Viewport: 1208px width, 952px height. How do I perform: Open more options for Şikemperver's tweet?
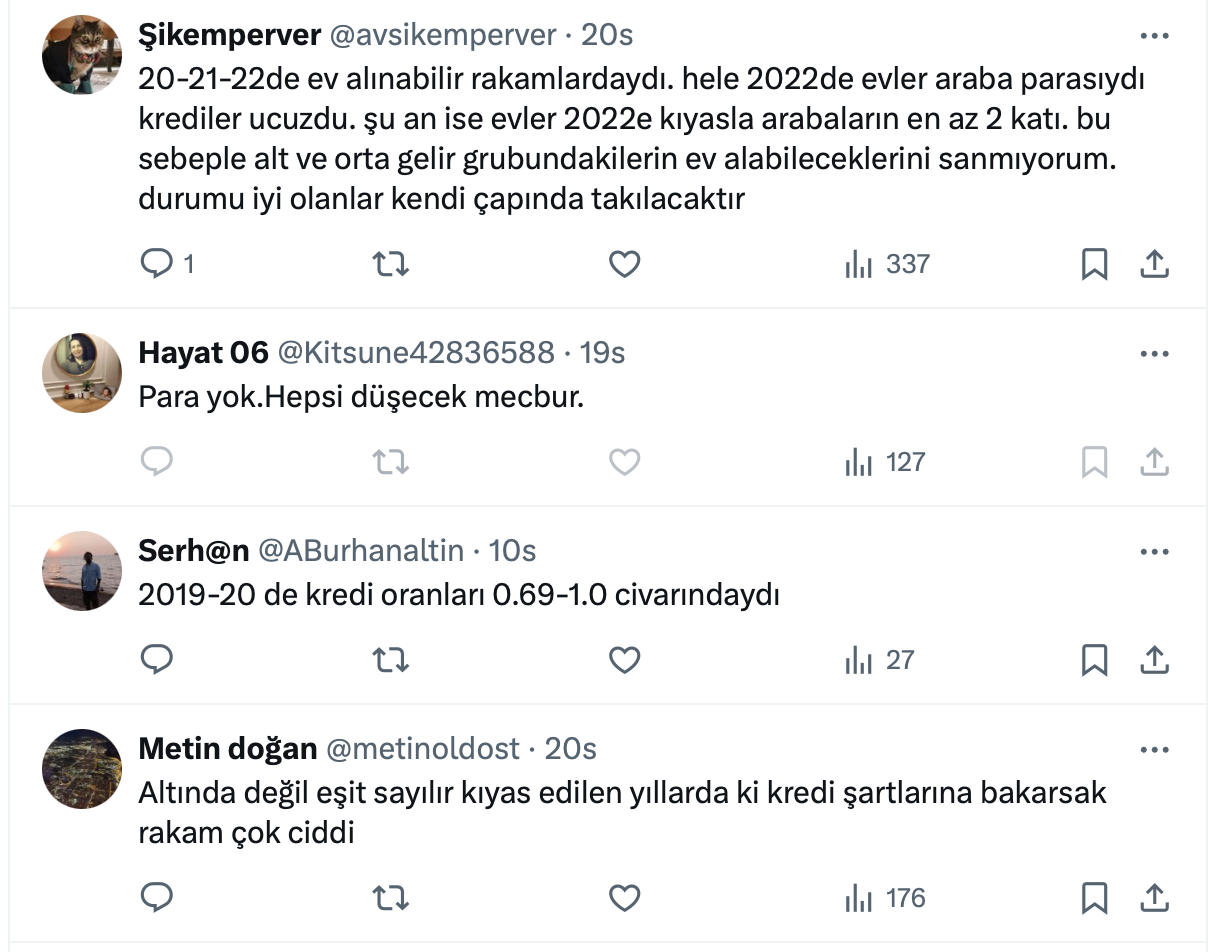tap(1154, 36)
